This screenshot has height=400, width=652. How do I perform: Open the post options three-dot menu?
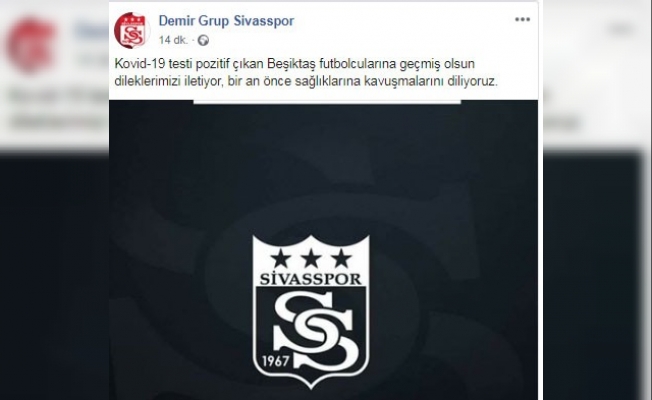[x=522, y=20]
